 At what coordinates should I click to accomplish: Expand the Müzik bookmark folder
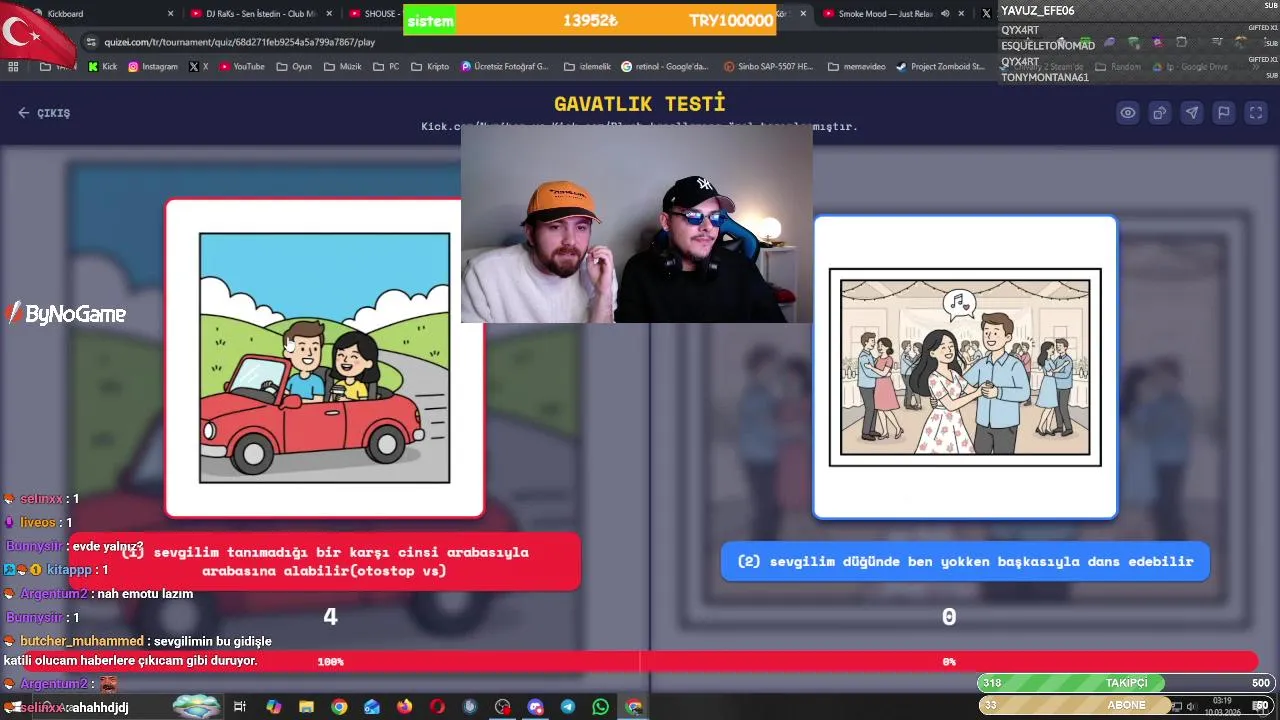(342, 67)
